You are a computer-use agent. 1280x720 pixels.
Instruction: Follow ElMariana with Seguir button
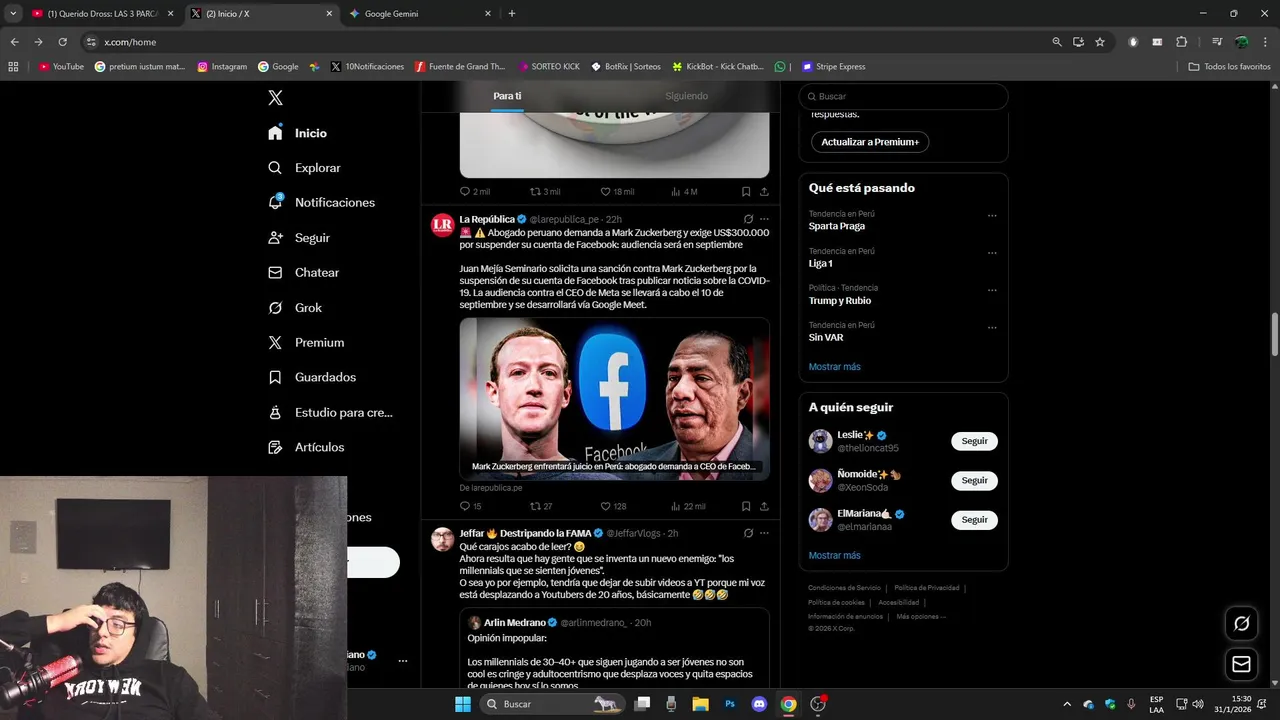click(x=974, y=520)
